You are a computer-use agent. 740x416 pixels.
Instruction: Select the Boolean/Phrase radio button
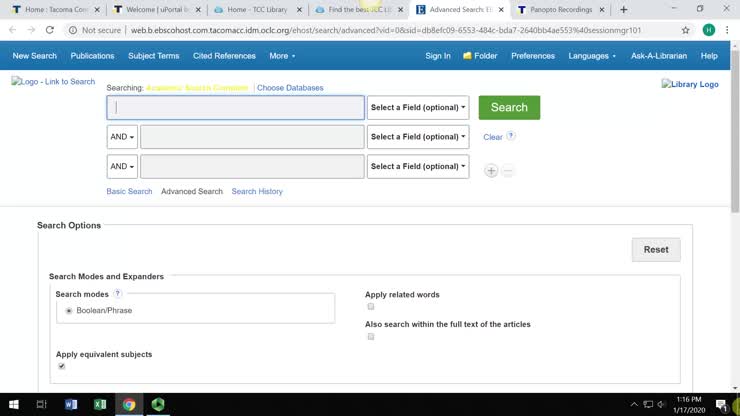69,311
